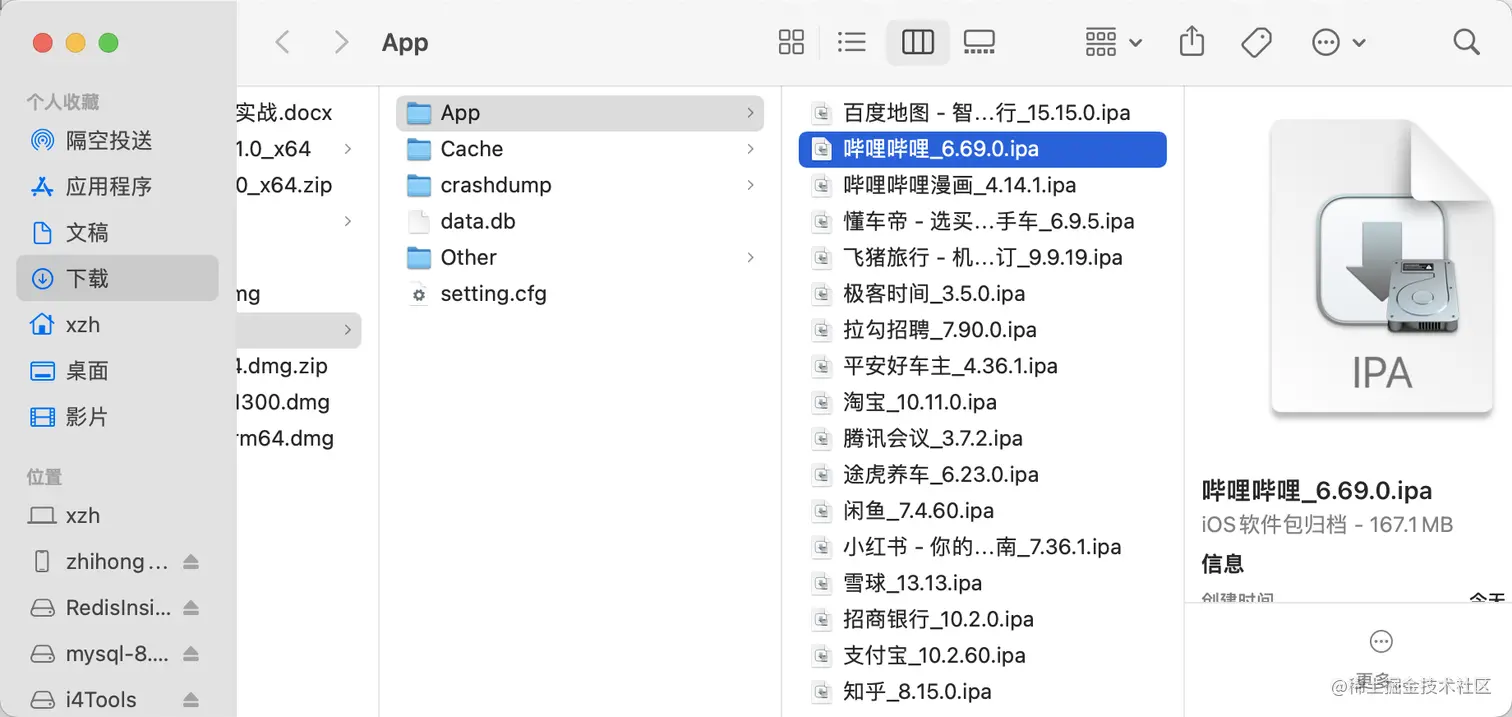The image size is (1512, 717).
Task: Switch to gallery view
Action: pos(979,42)
